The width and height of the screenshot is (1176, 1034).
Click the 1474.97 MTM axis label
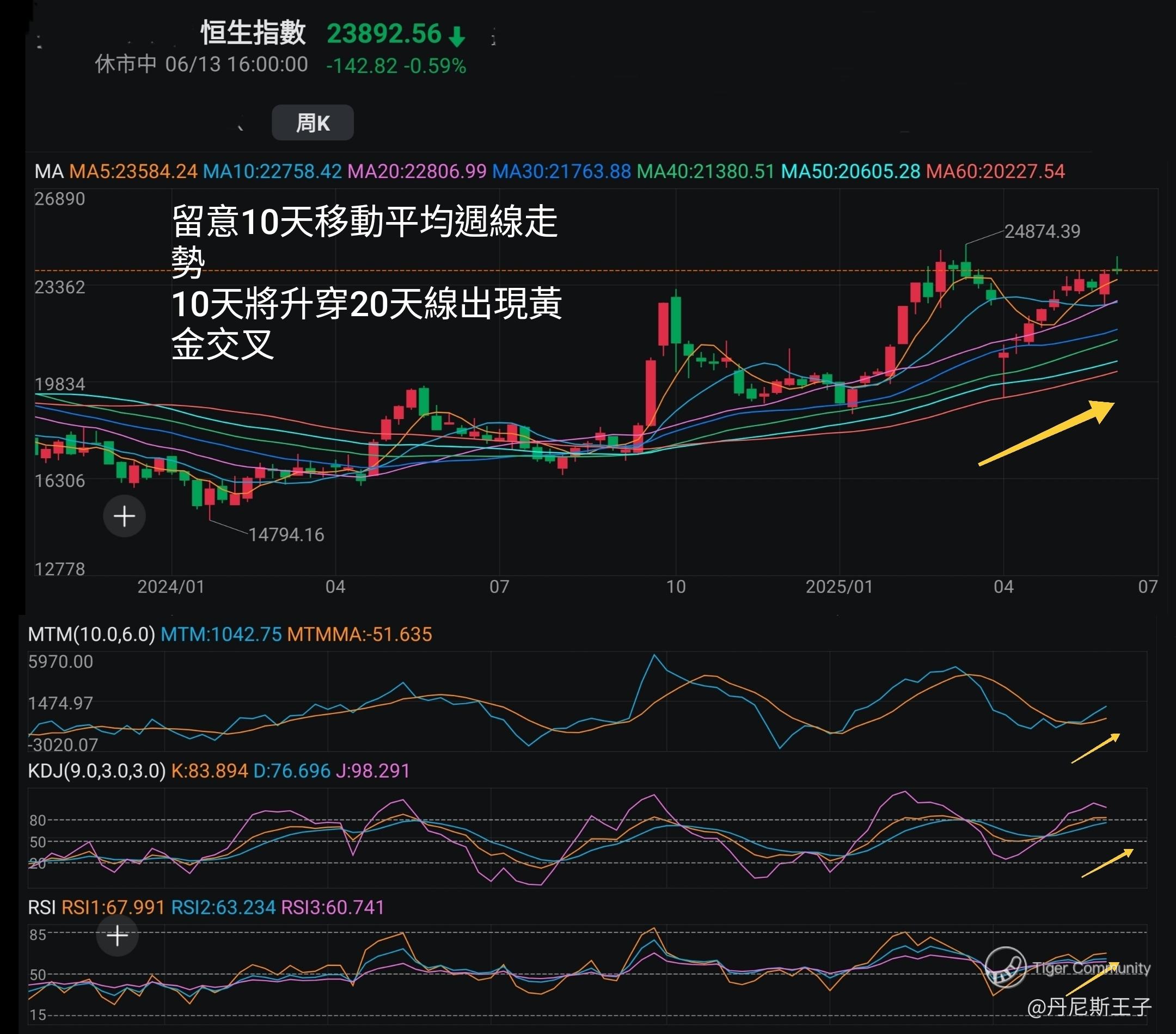coord(60,703)
